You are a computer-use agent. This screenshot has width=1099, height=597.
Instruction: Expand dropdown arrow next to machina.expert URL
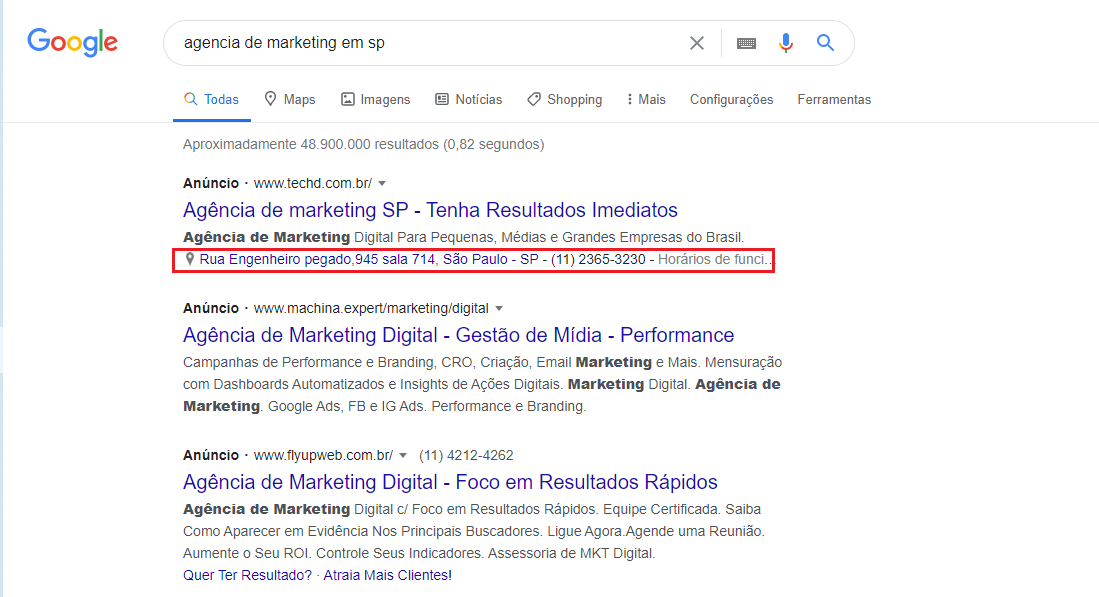499,308
